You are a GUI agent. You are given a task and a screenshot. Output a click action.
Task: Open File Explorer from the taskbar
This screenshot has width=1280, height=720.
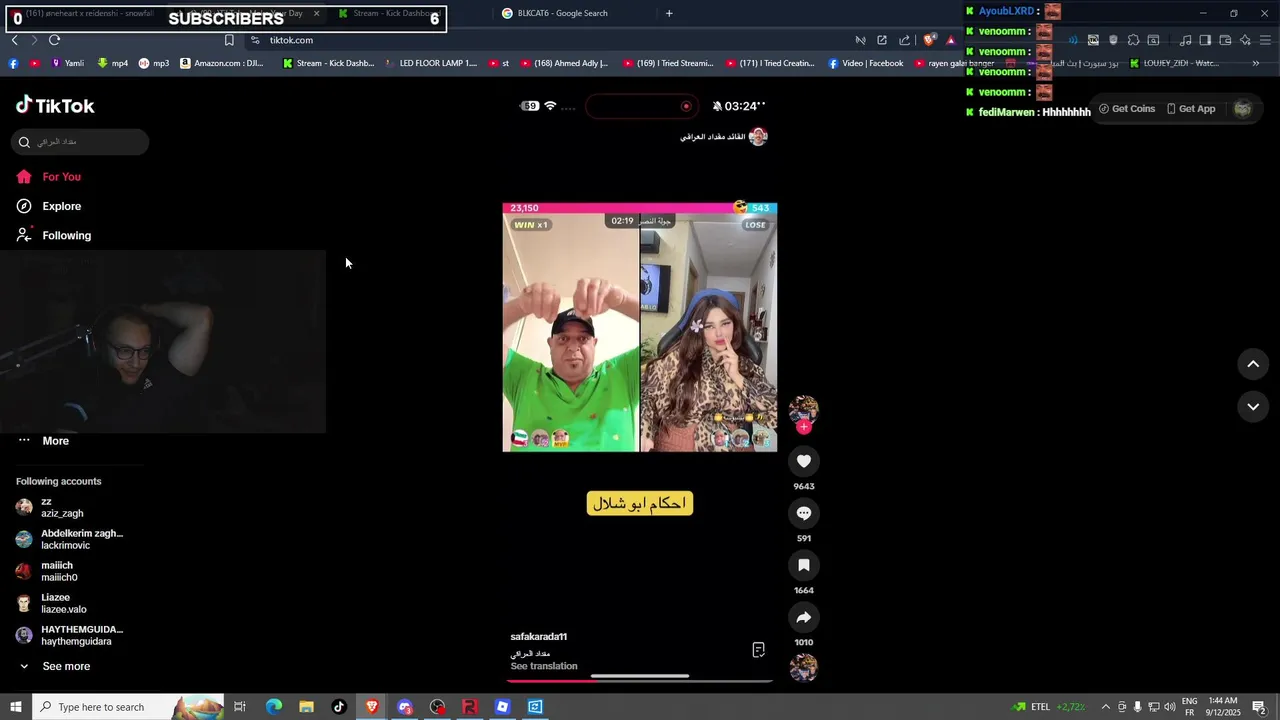(306, 707)
